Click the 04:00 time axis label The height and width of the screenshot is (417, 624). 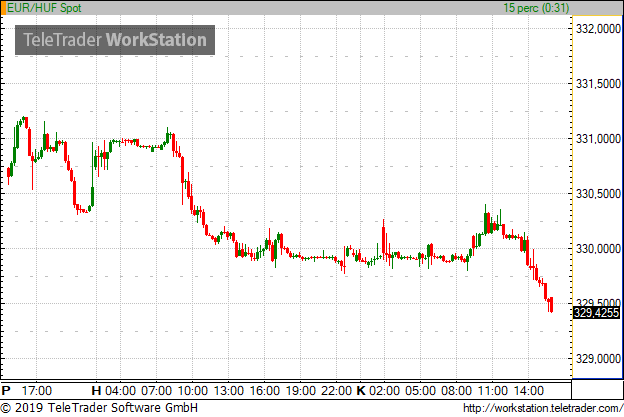point(120,391)
